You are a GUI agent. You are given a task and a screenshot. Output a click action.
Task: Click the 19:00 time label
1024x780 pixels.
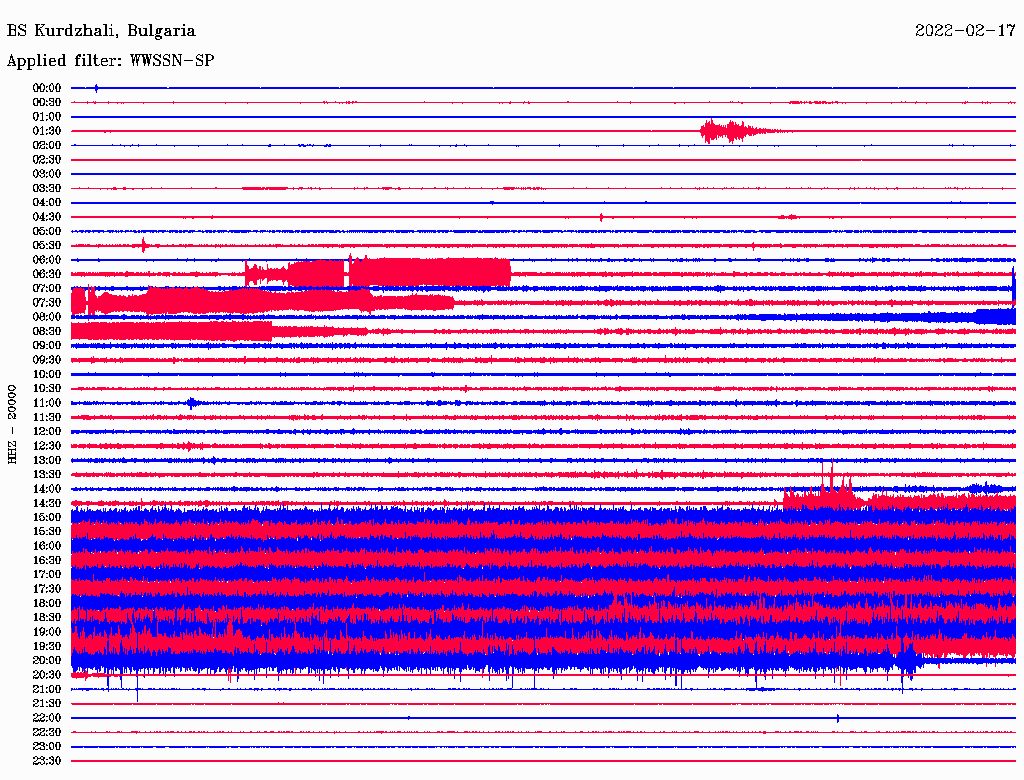pos(47,632)
